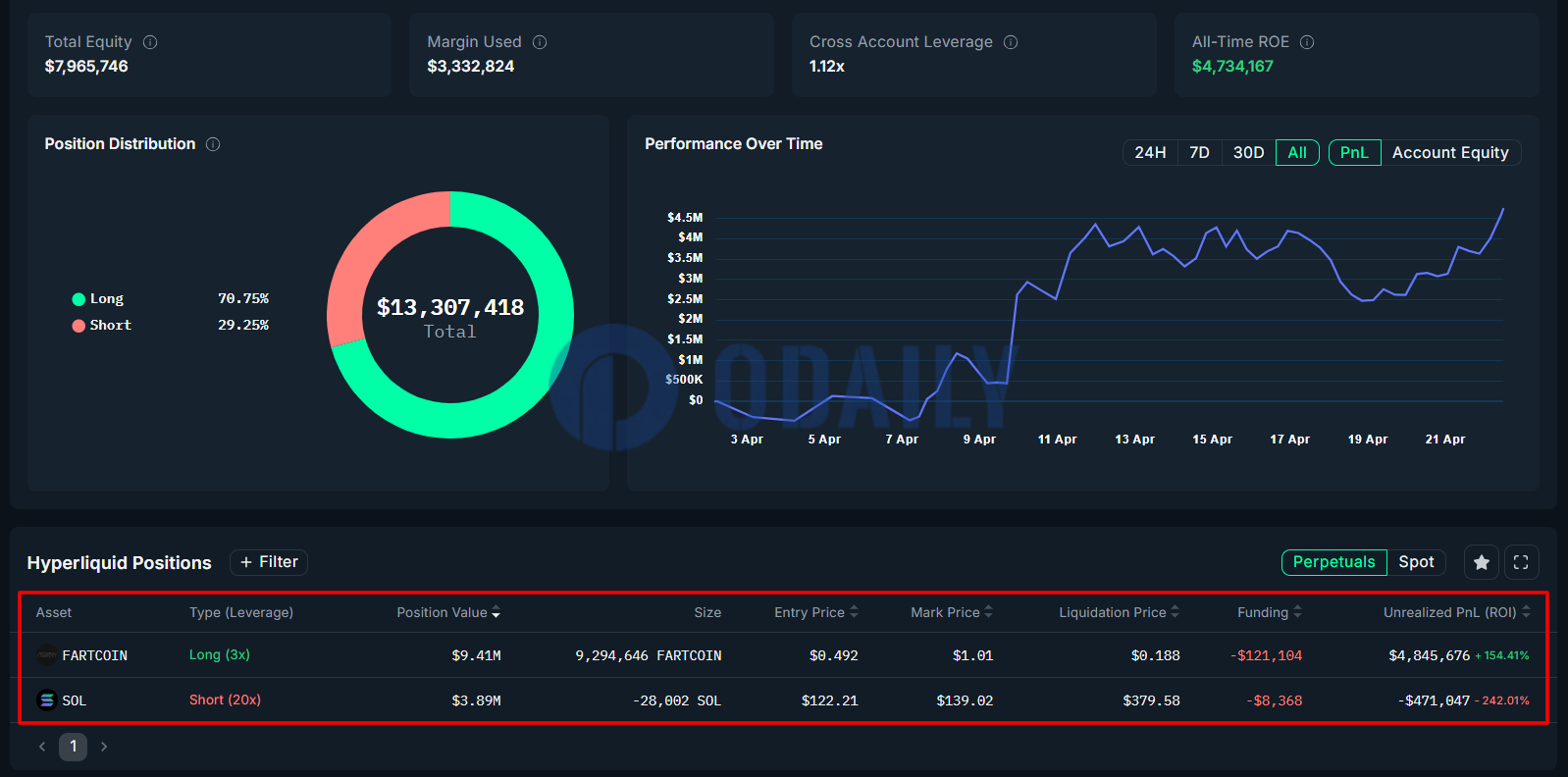Click the SOL asset name
The image size is (1568, 777).
[x=75, y=700]
